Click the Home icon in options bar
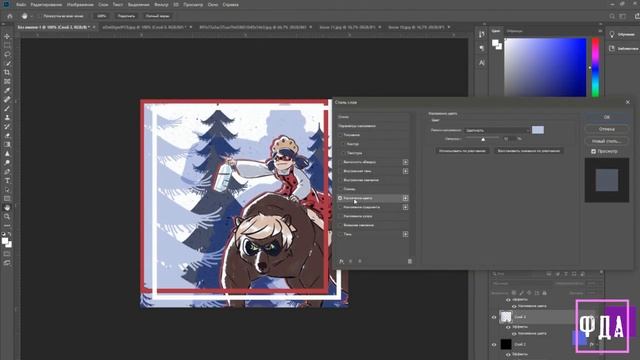Viewport: 640px width, 360px height. point(10,16)
